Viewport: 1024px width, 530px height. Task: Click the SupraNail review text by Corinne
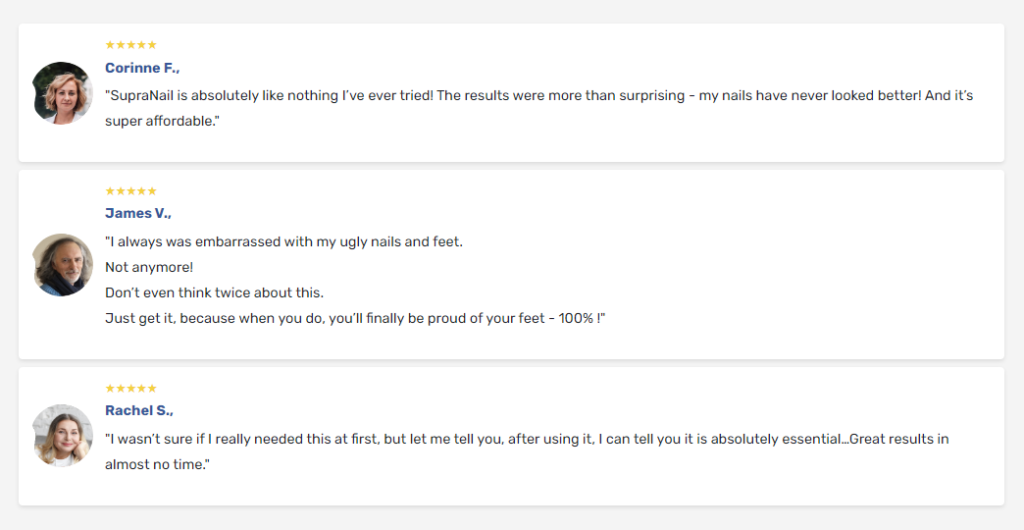coord(539,108)
